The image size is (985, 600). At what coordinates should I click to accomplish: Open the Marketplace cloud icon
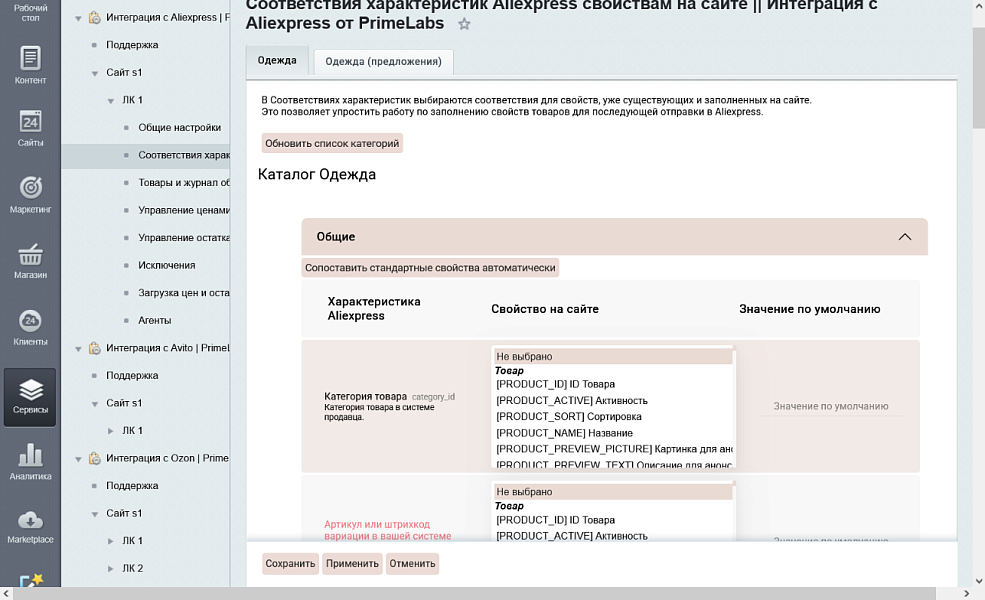click(x=30, y=526)
